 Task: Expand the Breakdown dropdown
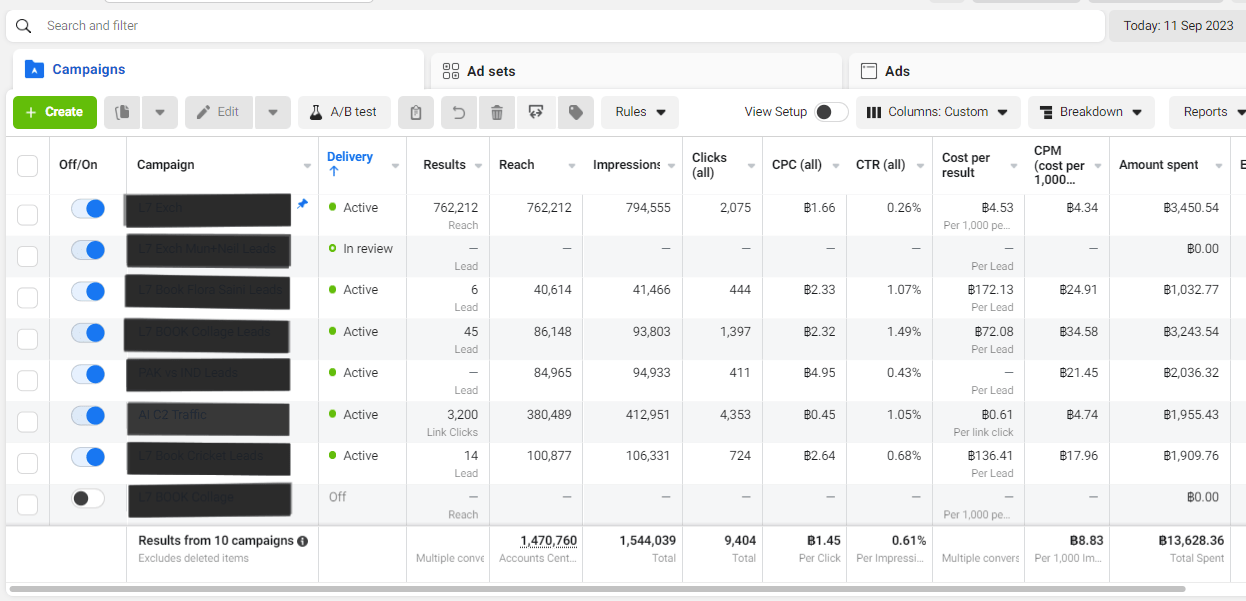point(1091,112)
